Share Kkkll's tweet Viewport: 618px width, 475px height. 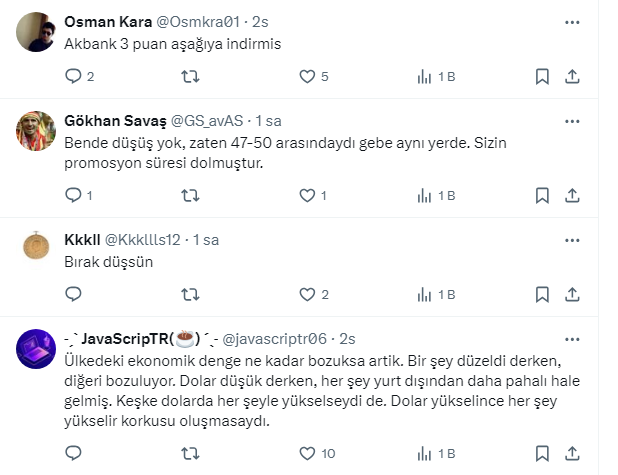[572, 294]
